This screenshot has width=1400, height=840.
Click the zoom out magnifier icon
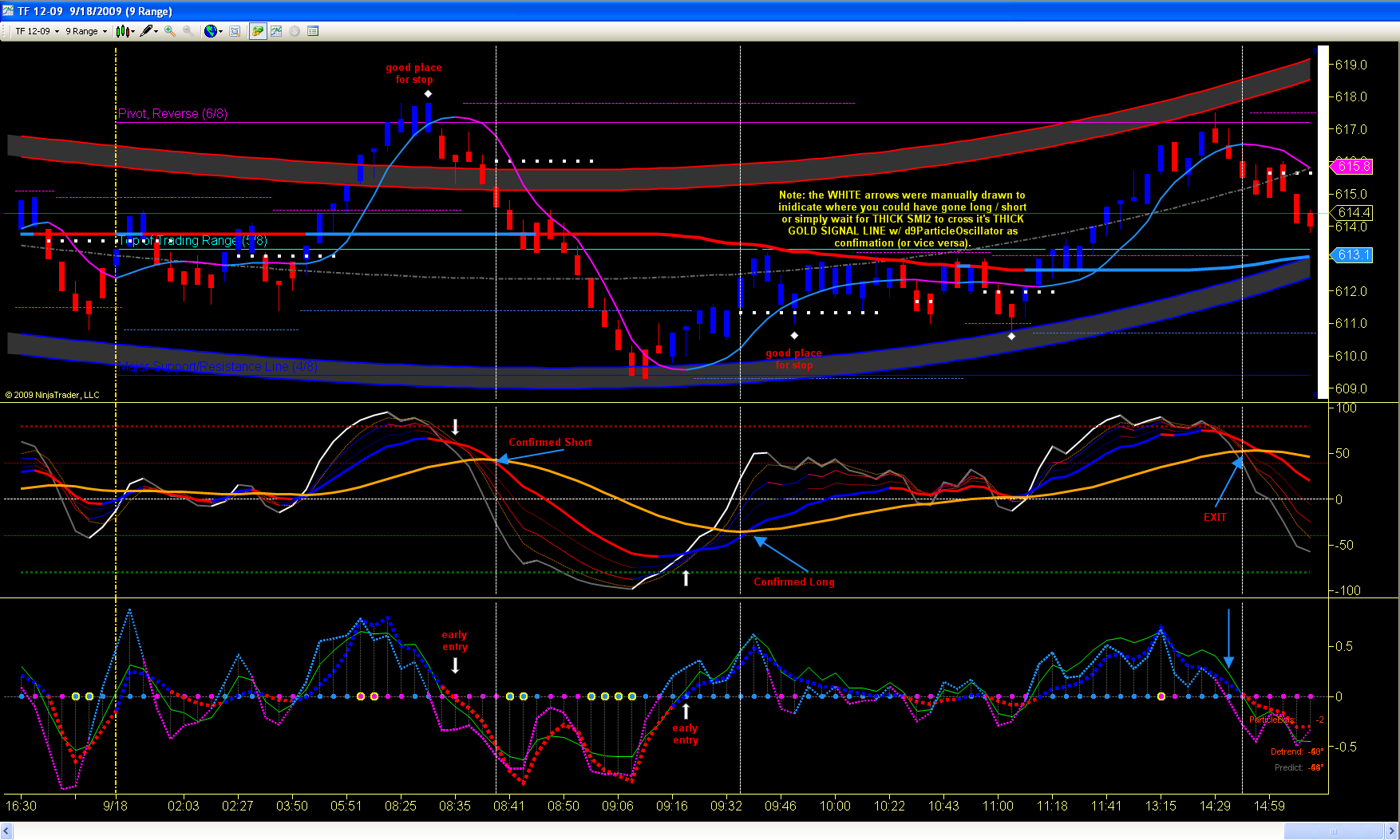(188, 31)
